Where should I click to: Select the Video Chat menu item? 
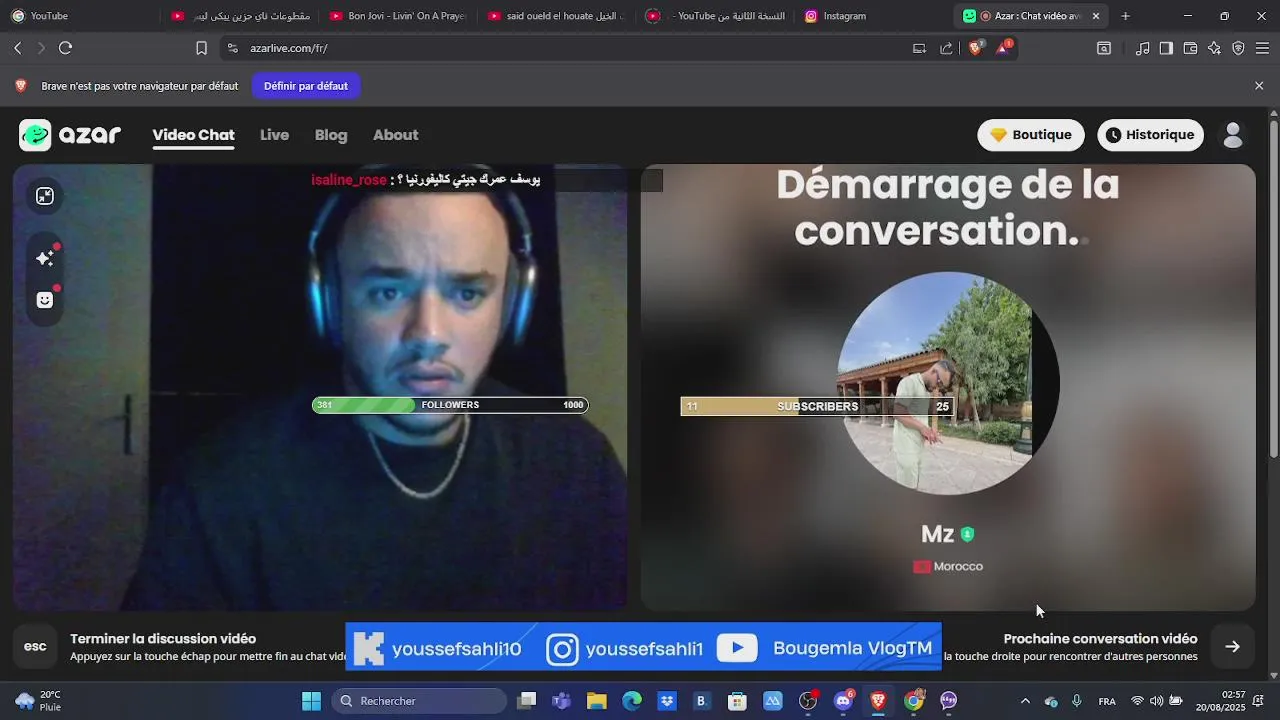click(193, 135)
